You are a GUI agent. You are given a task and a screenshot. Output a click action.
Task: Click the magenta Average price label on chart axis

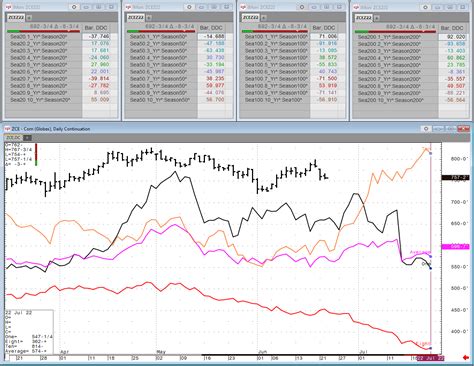[x=455, y=247]
